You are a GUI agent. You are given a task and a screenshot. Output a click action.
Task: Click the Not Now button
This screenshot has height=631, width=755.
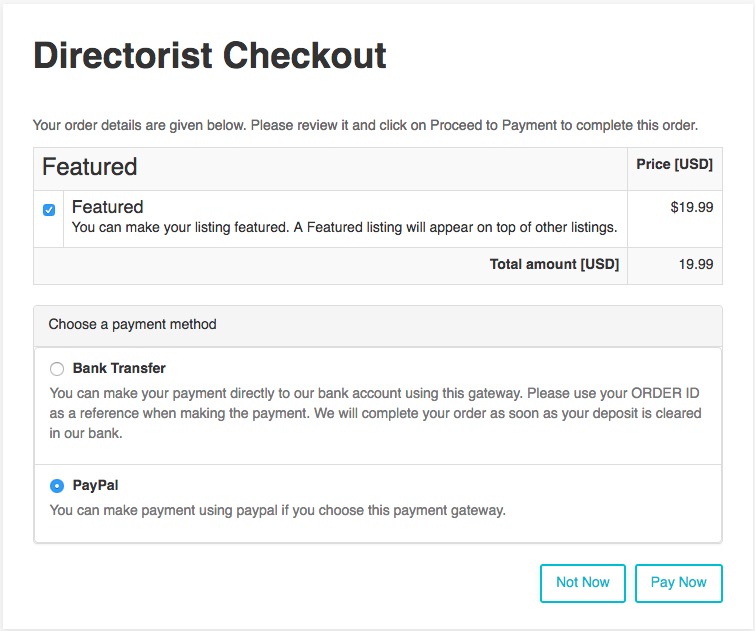click(582, 583)
